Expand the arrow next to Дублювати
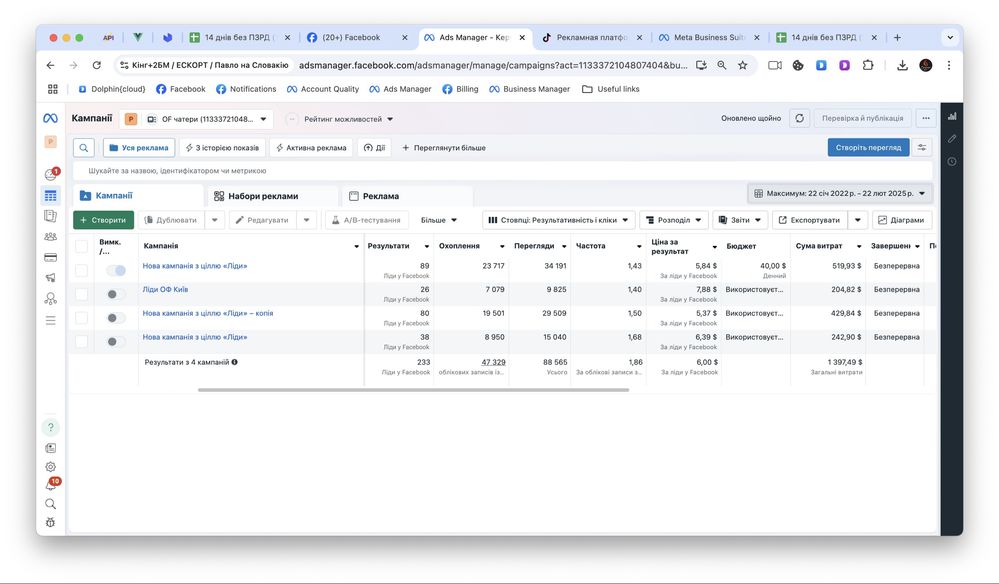The image size is (999, 584). (215, 220)
